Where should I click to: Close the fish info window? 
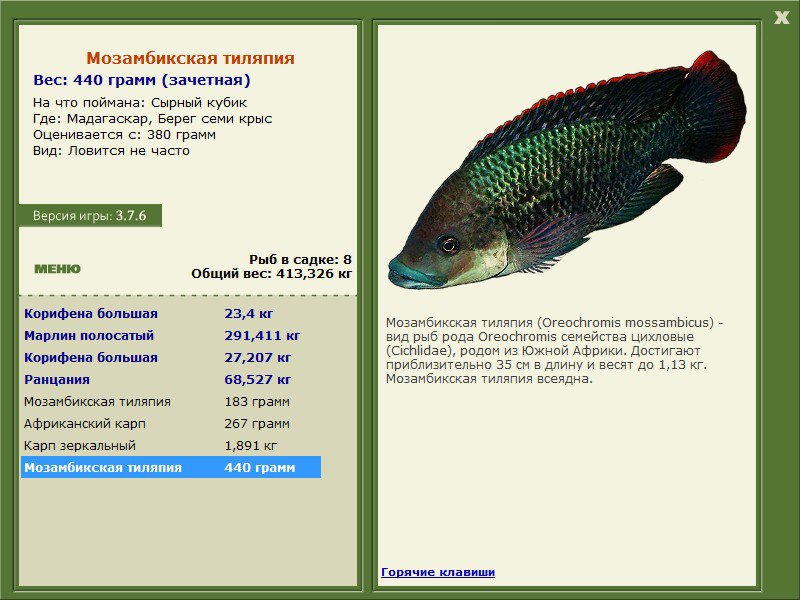tap(781, 17)
